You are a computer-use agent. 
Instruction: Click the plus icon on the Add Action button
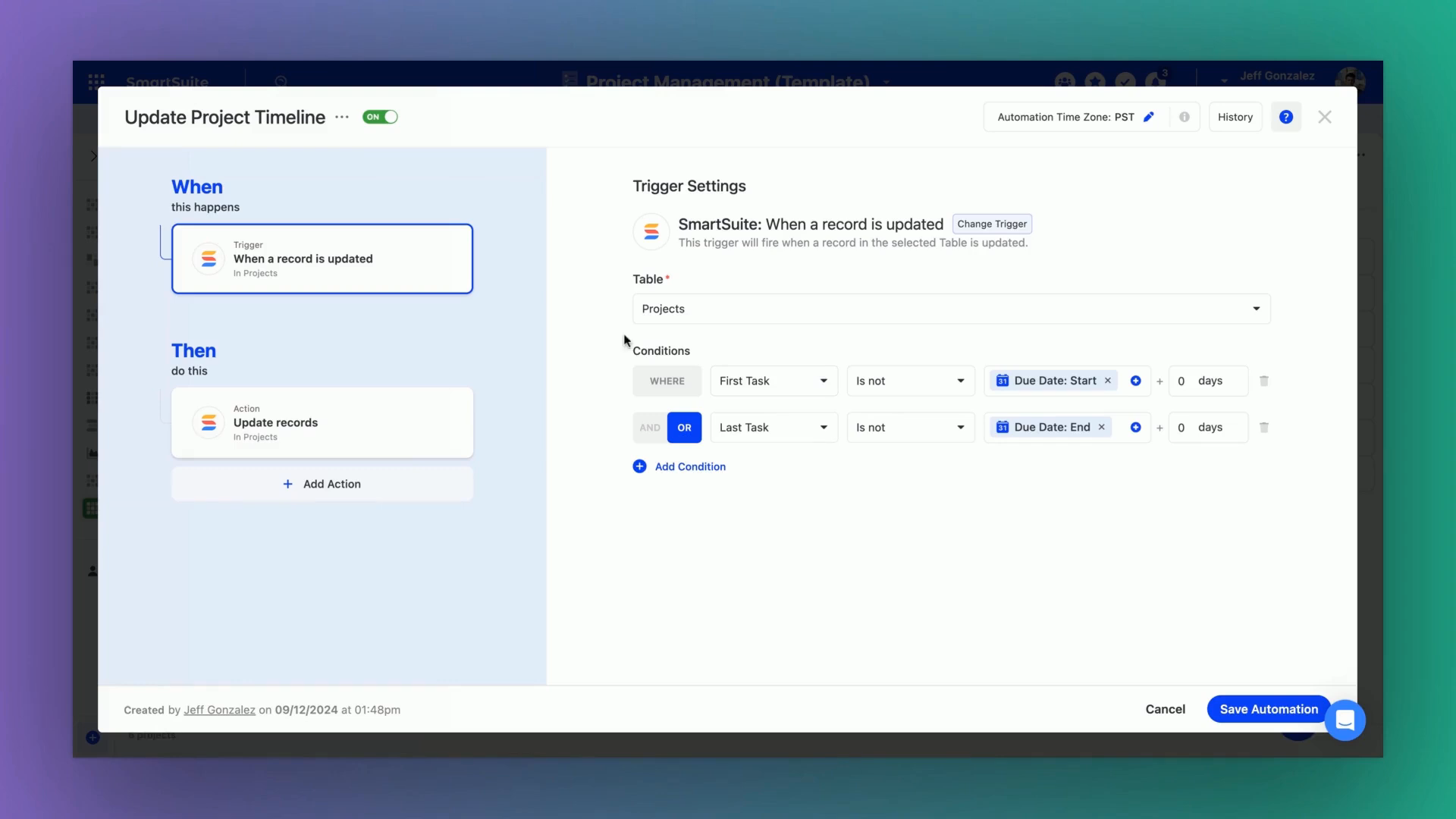click(287, 484)
